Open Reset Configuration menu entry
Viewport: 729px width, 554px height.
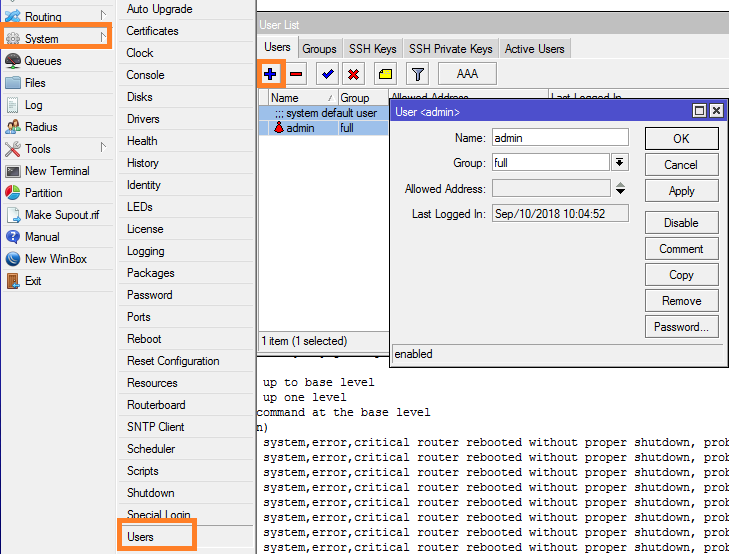click(x=186, y=361)
